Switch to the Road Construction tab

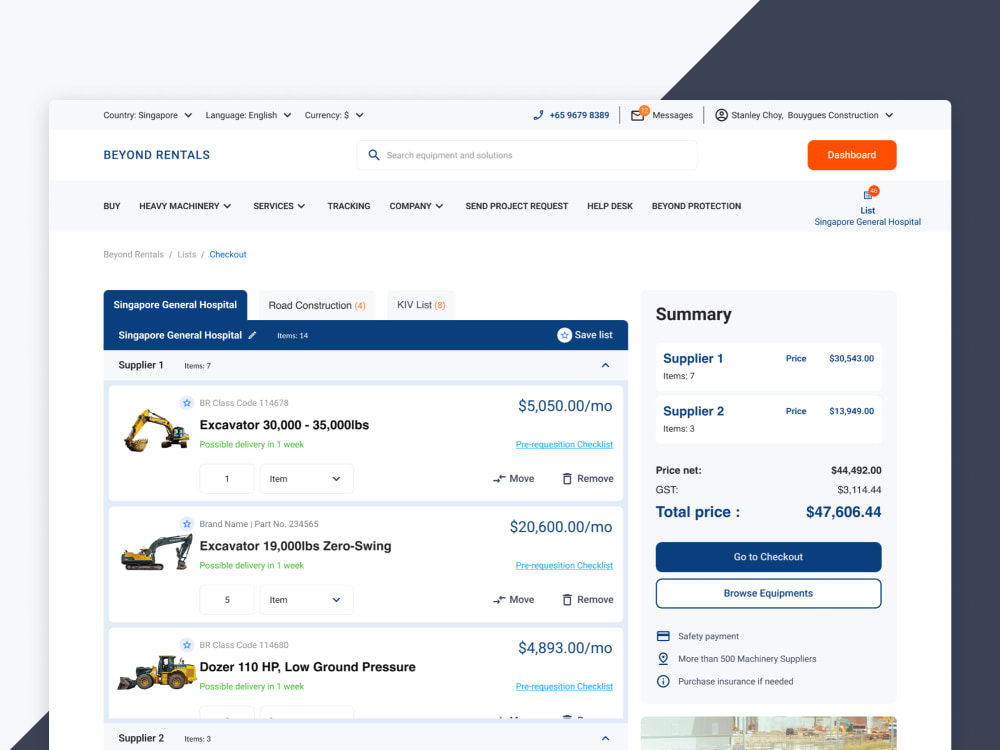click(316, 304)
